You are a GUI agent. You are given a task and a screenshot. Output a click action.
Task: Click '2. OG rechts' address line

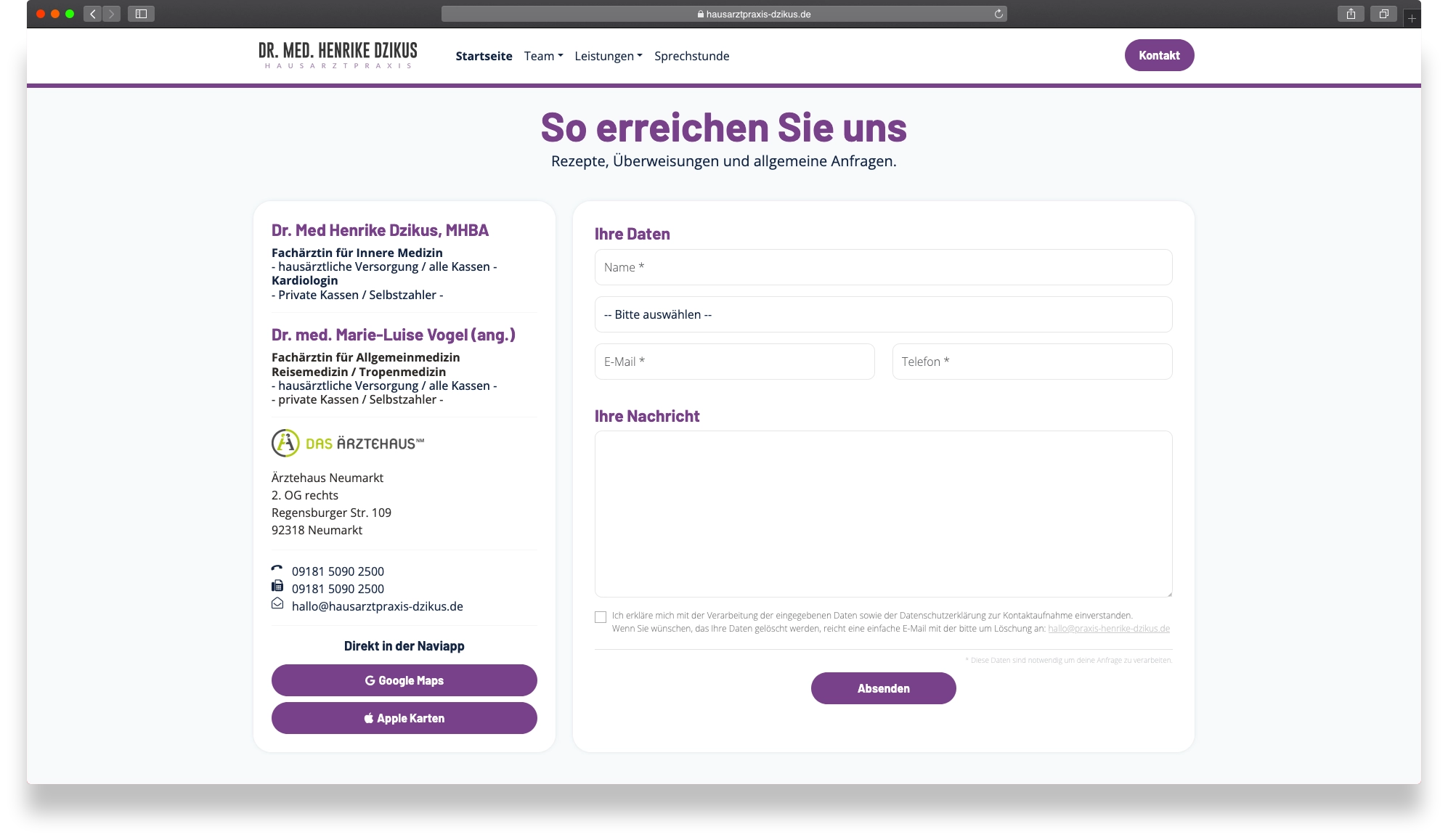point(305,495)
